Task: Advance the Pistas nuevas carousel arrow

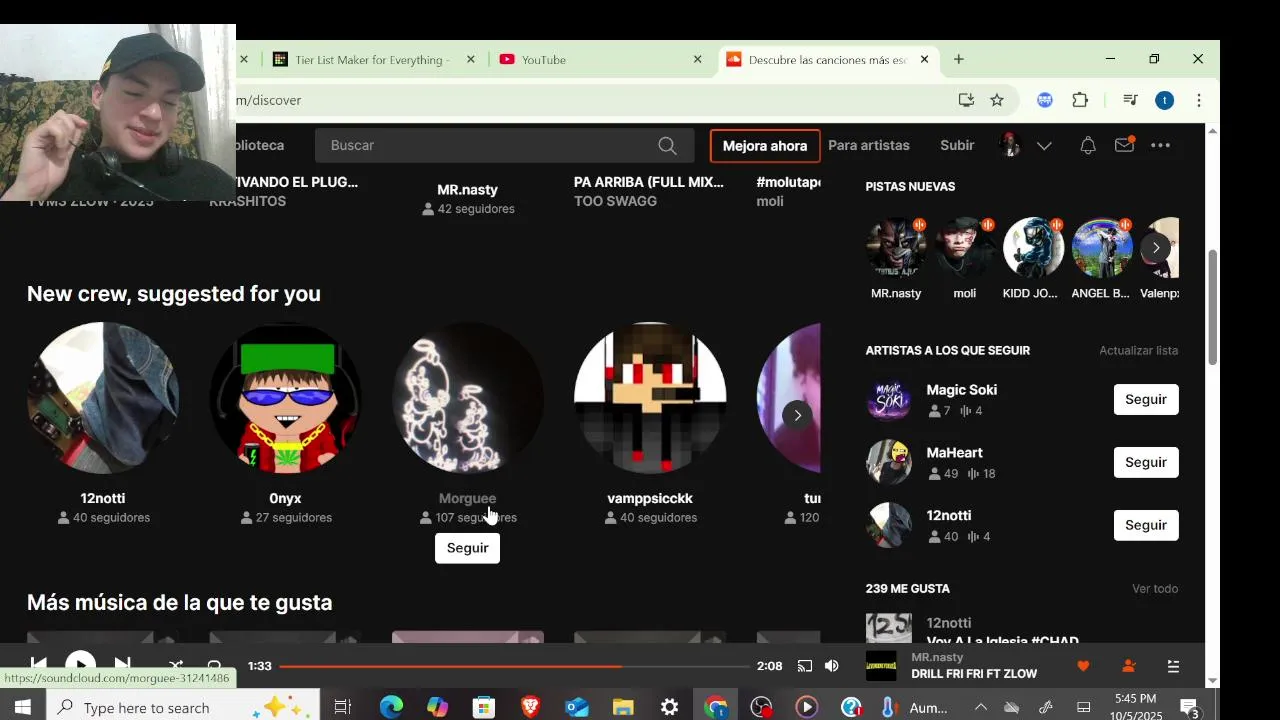Action: 1156,248
